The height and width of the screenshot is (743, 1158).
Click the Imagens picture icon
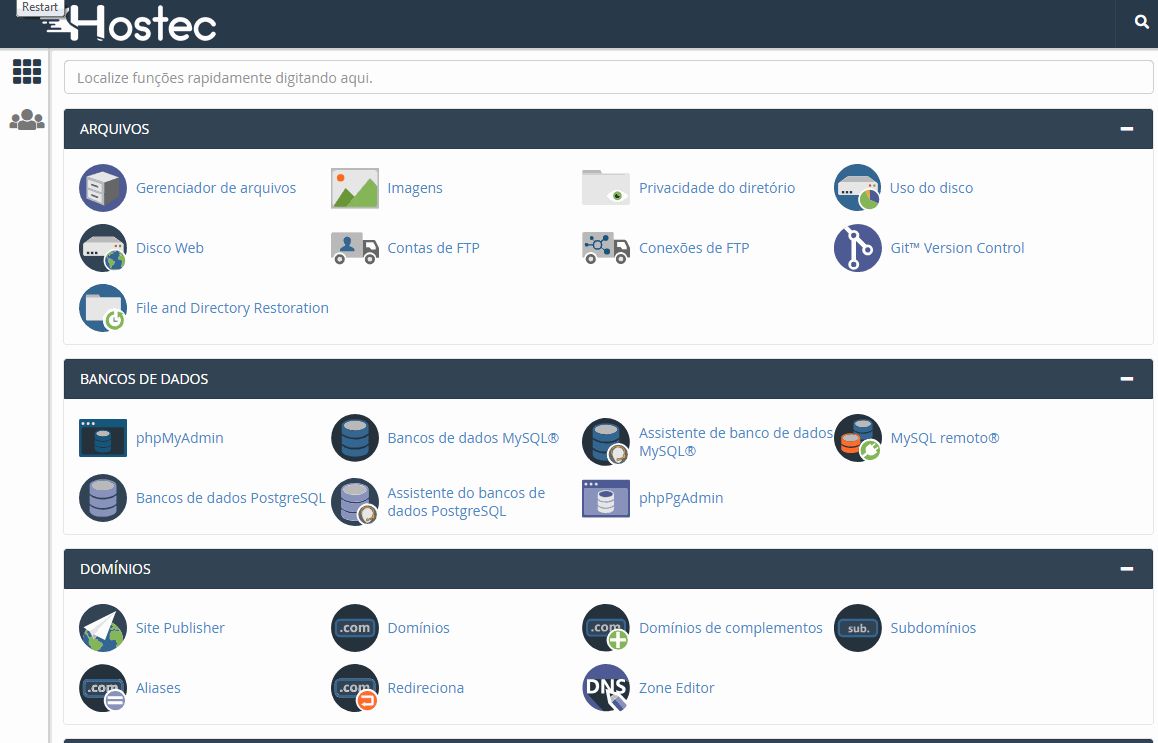point(354,188)
